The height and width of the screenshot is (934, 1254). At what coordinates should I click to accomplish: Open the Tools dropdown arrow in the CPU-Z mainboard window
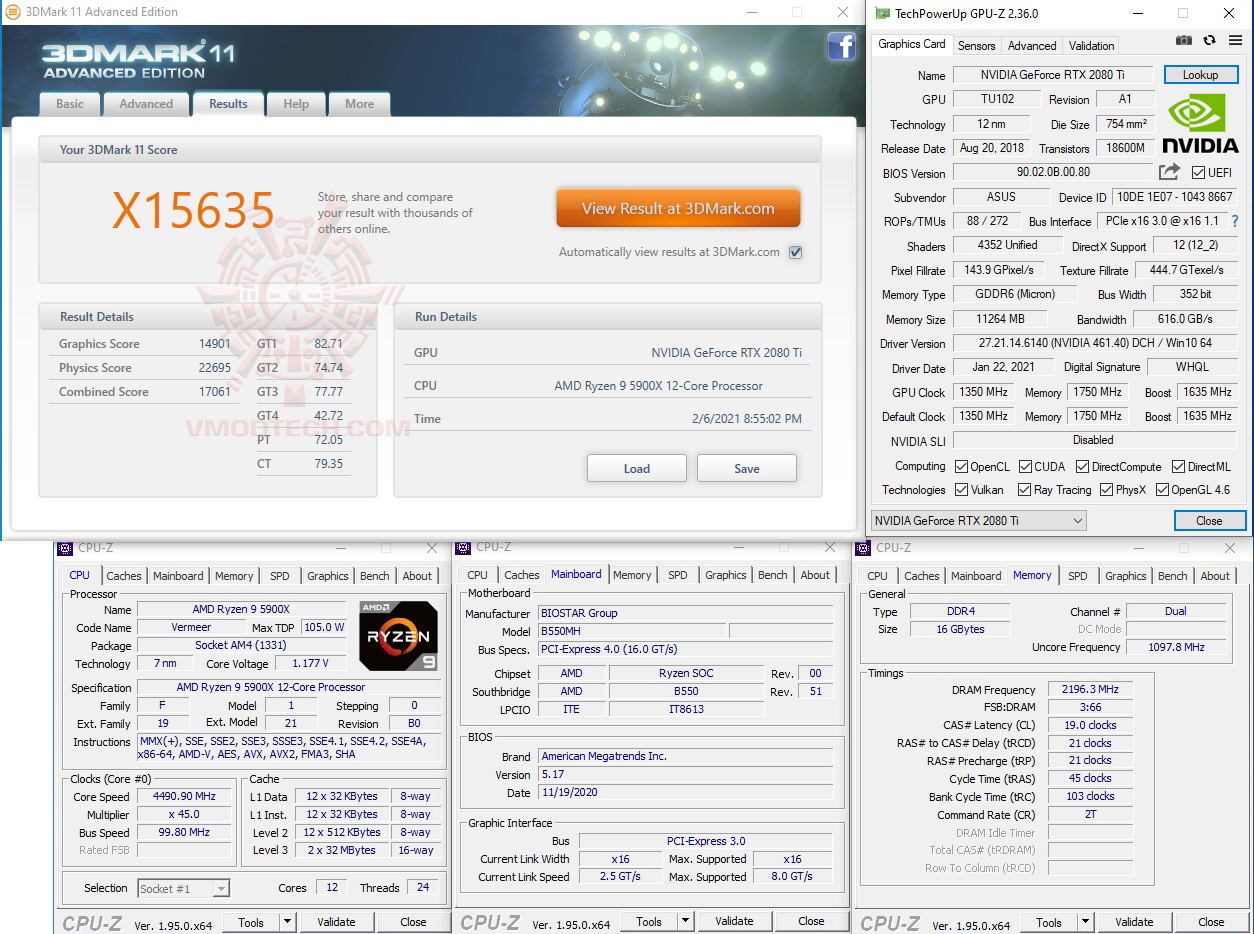click(x=685, y=921)
